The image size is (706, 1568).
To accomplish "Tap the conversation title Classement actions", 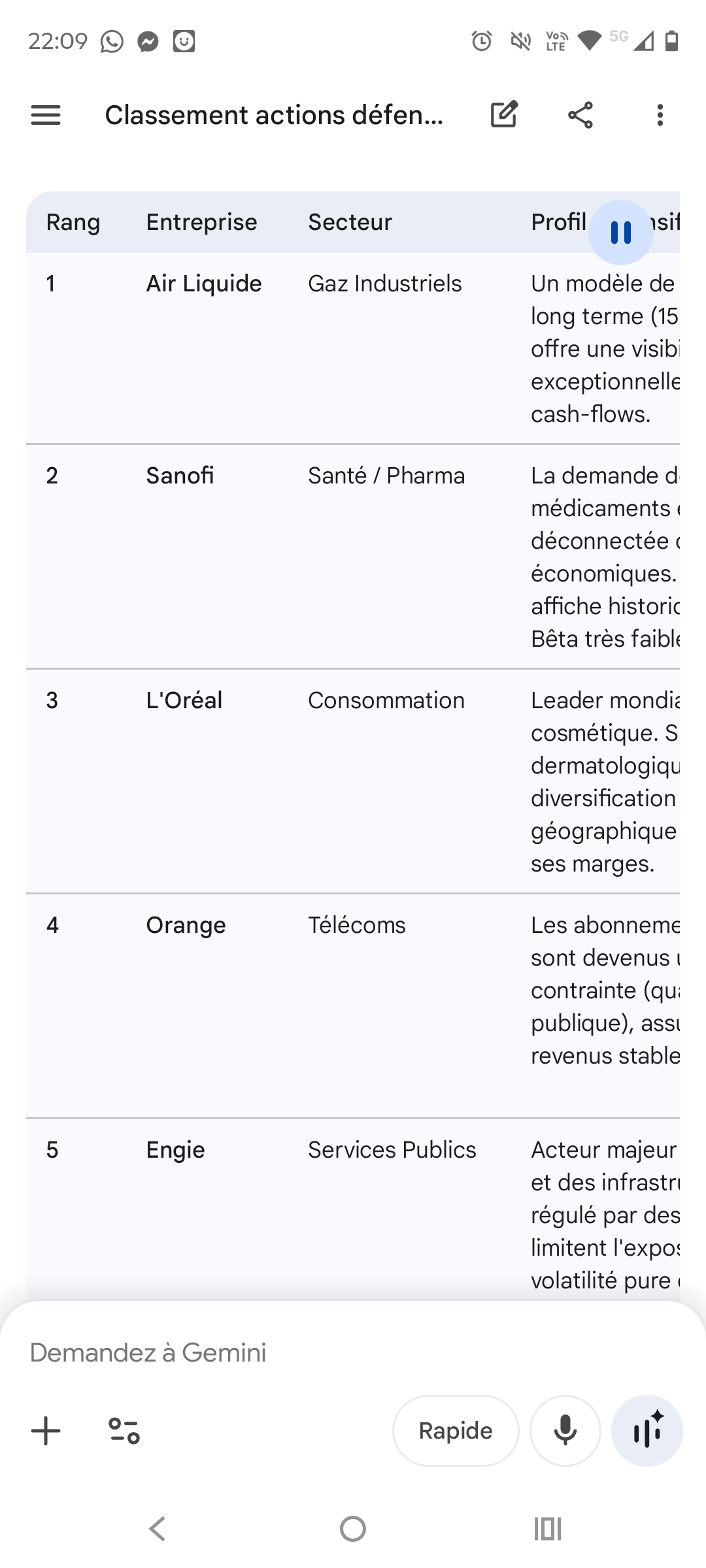I will tap(275, 115).
